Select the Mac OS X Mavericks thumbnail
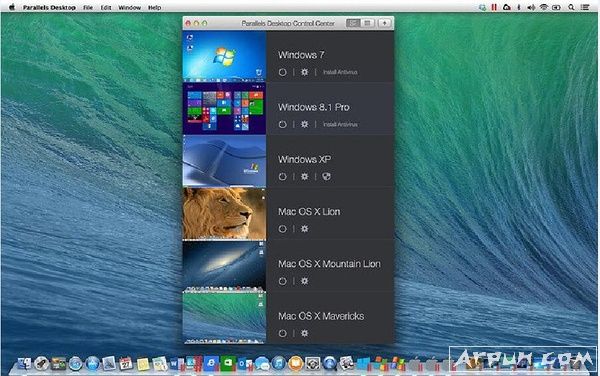 point(224,318)
